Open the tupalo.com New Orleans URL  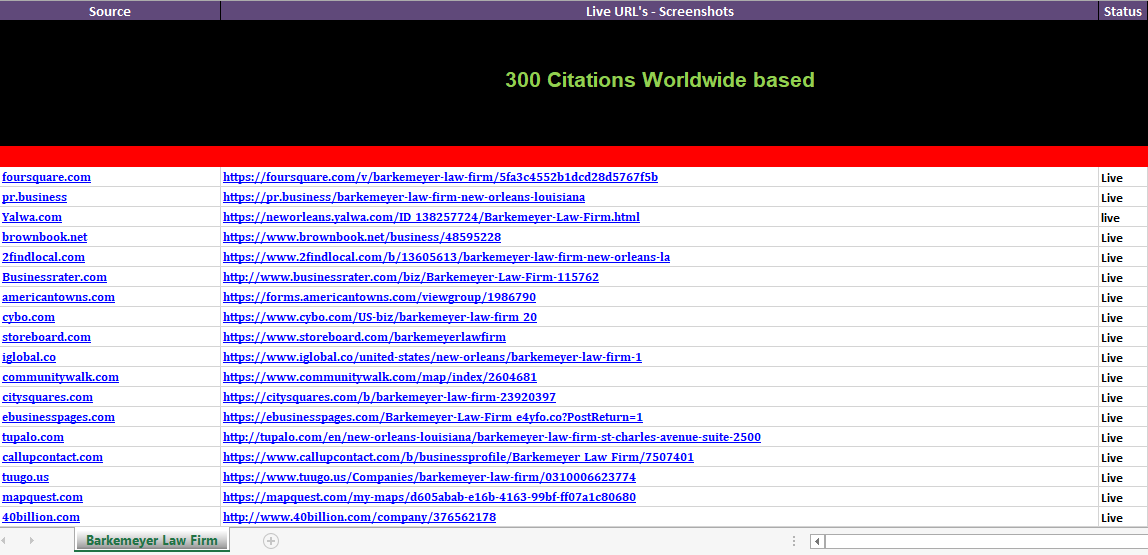[491, 437]
